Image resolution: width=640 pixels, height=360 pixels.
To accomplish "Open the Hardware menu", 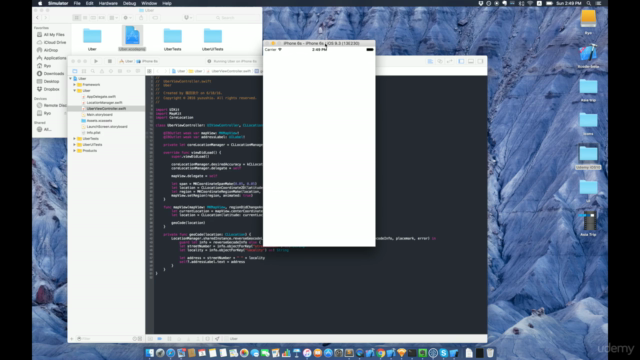I will (108, 3).
